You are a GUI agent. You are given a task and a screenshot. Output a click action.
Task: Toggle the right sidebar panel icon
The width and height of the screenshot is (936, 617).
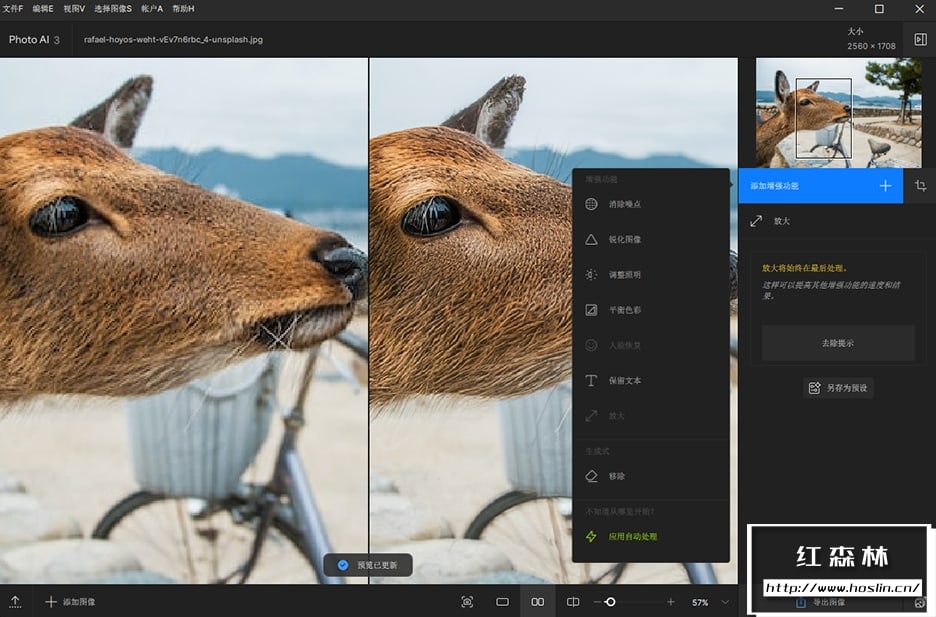point(920,39)
